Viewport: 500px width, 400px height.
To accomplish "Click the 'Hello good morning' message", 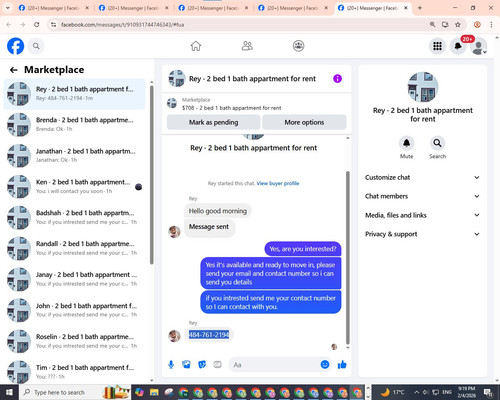I will pyautogui.click(x=218, y=211).
